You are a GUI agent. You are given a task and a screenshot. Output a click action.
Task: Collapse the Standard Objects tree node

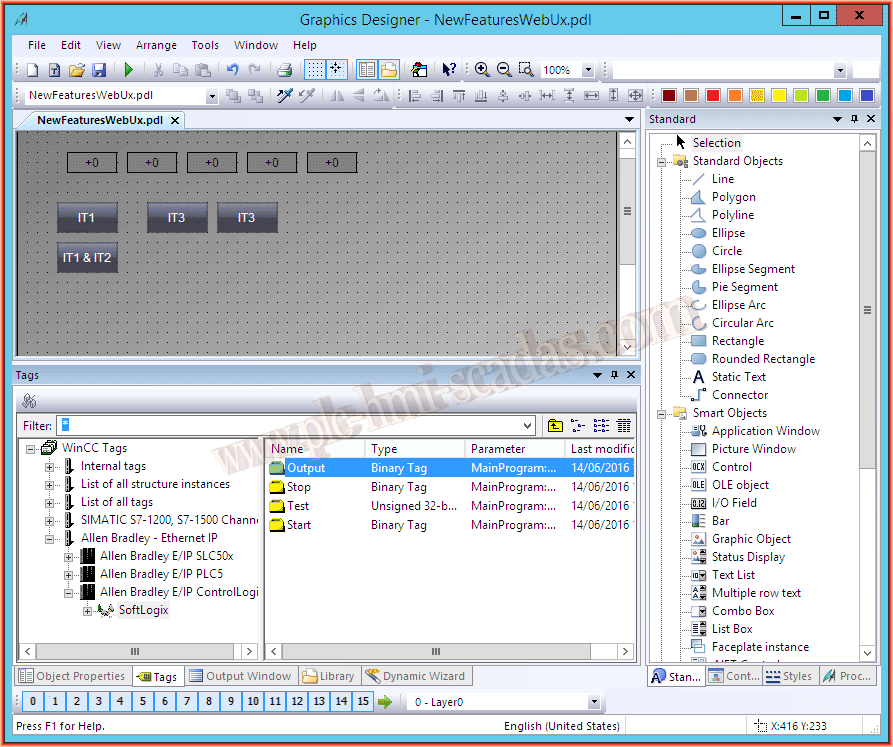tap(661, 161)
